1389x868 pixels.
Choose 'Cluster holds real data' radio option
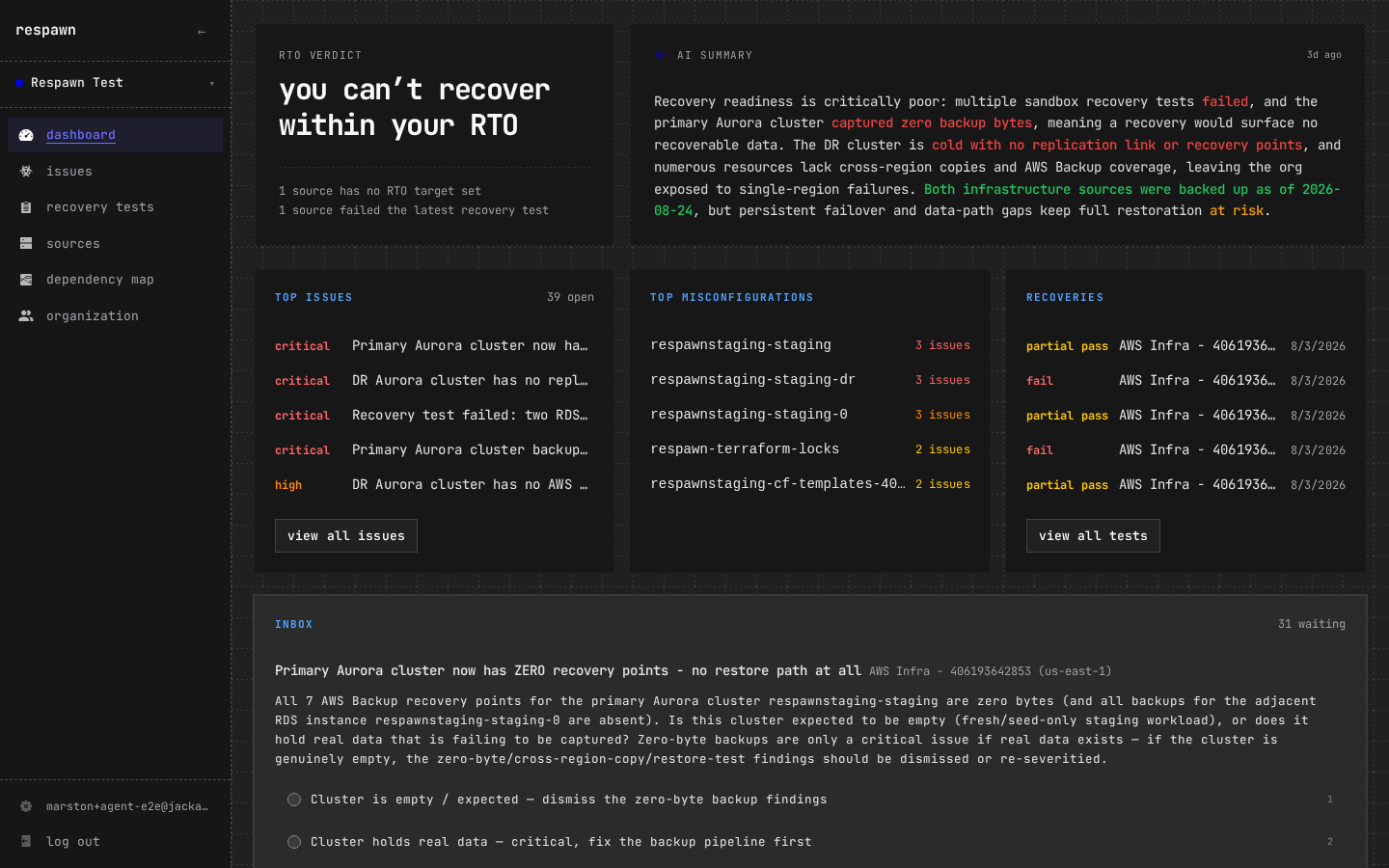pos(294,842)
